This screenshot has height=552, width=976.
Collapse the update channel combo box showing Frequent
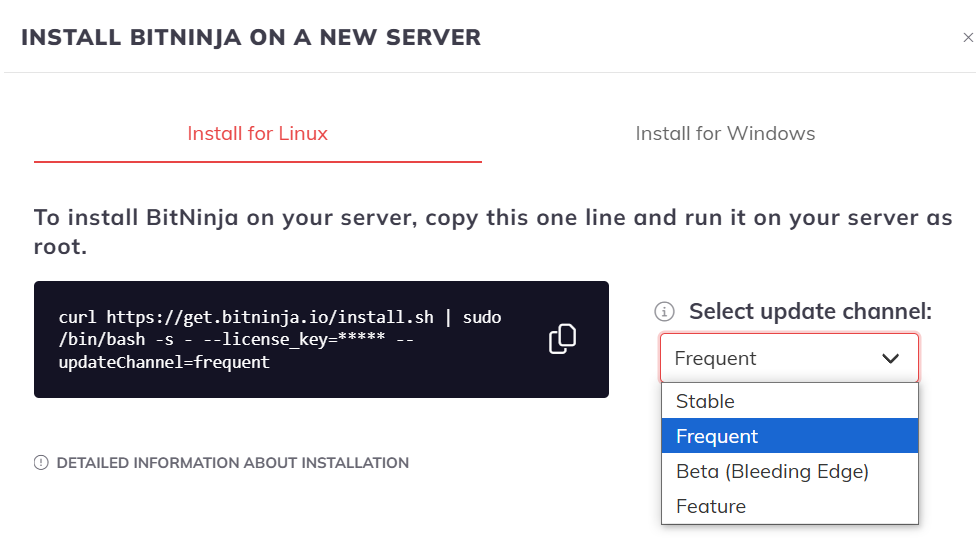pos(789,358)
